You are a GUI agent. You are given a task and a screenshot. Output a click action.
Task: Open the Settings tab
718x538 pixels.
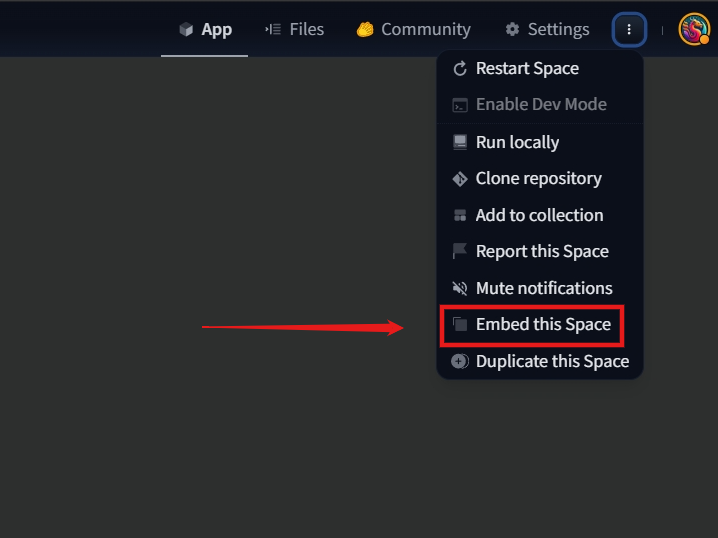coord(547,30)
